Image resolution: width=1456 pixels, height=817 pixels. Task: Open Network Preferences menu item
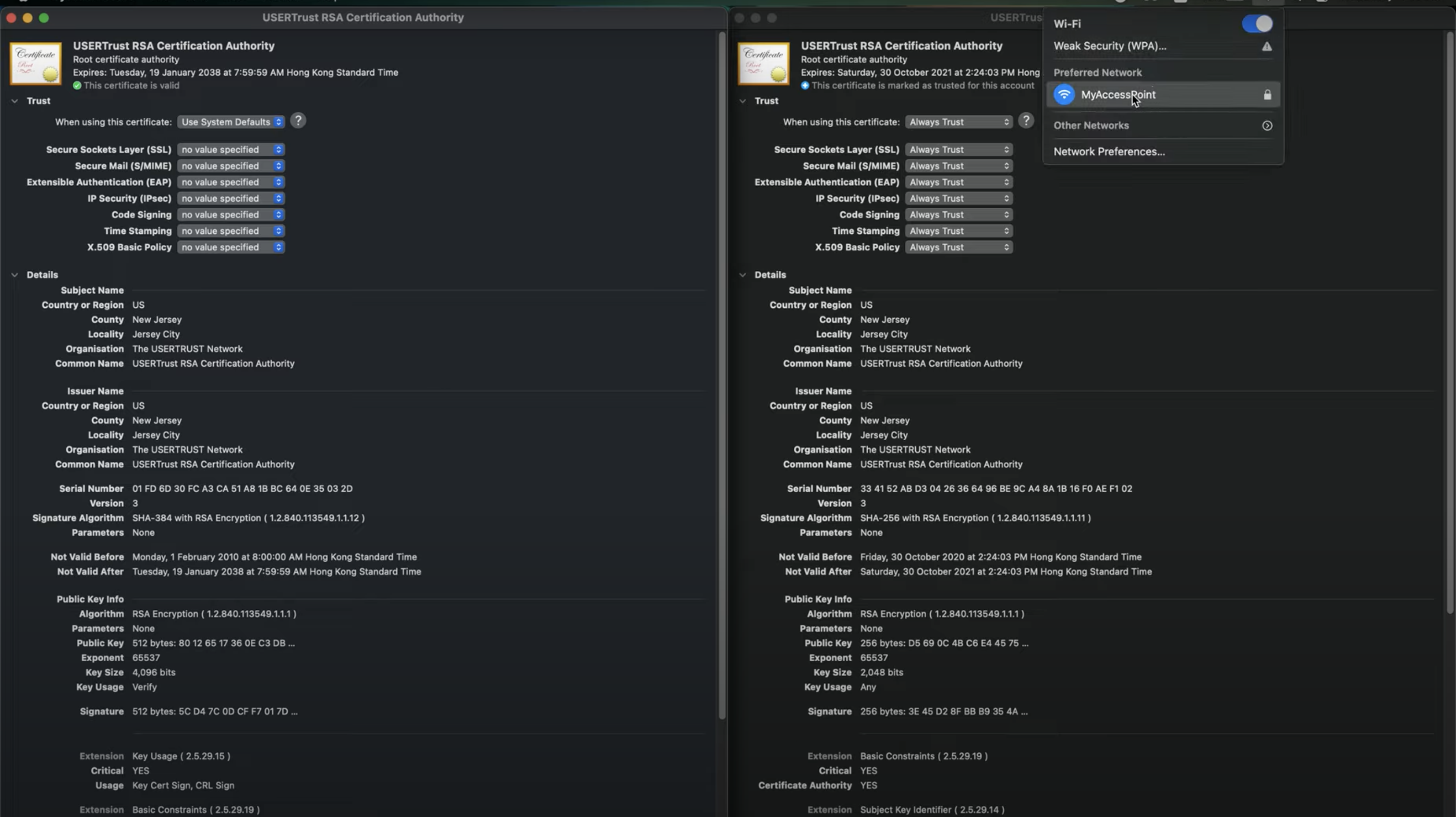[1108, 152]
